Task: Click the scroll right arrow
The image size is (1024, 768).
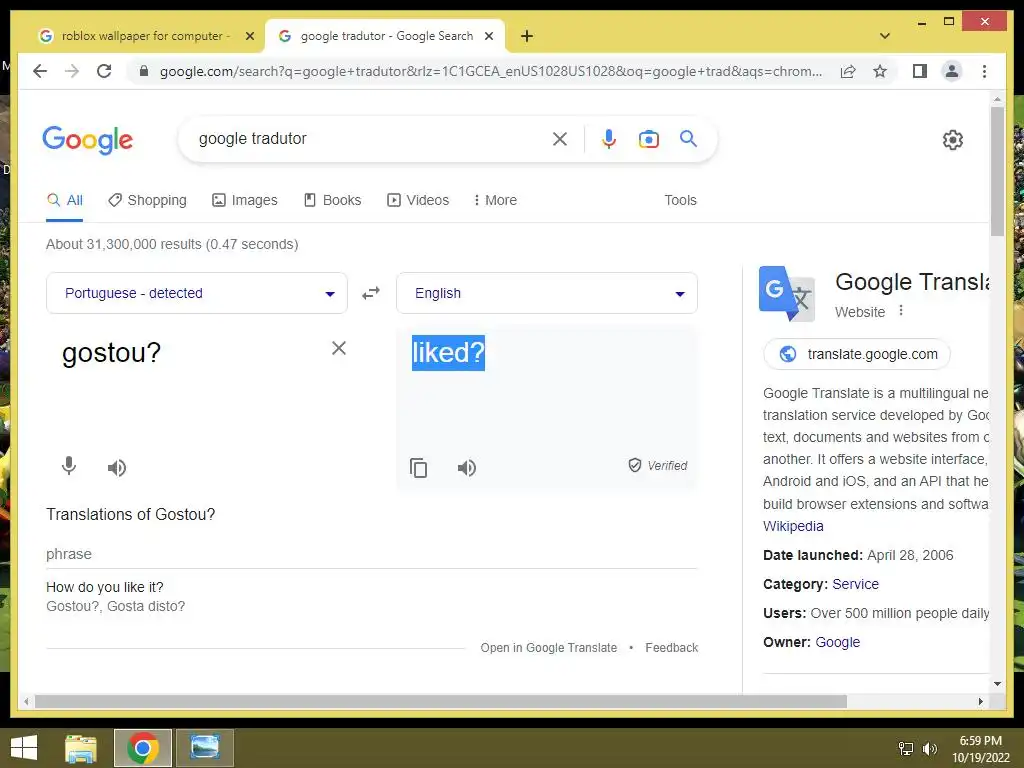Action: click(x=980, y=701)
